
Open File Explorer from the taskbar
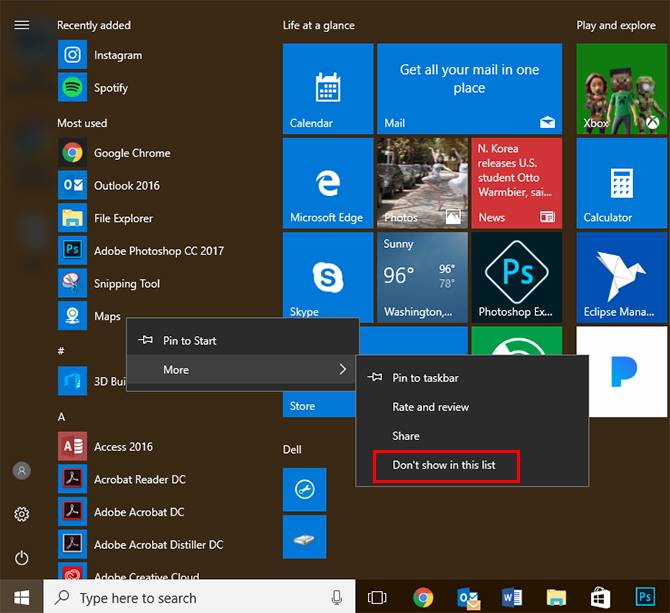tap(556, 597)
